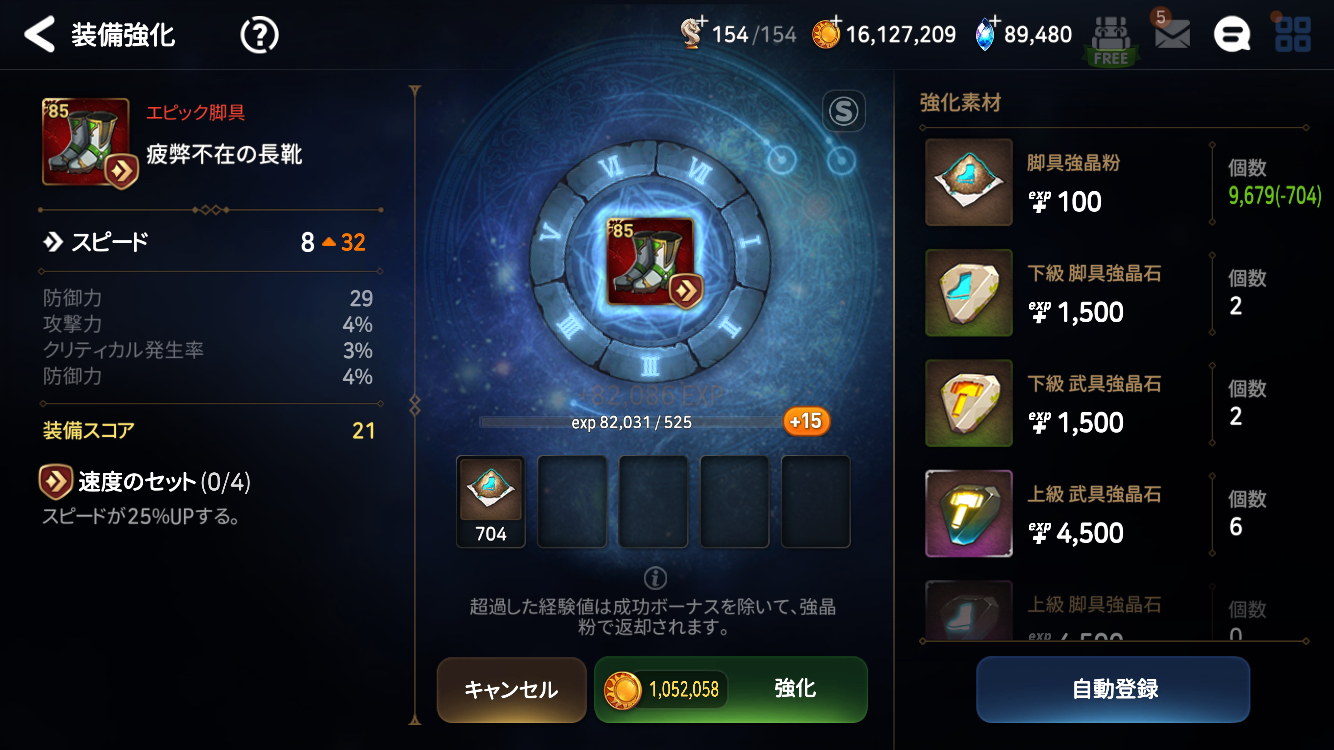Click the キャンセル button
This screenshot has height=750, width=1334.
coord(511,690)
